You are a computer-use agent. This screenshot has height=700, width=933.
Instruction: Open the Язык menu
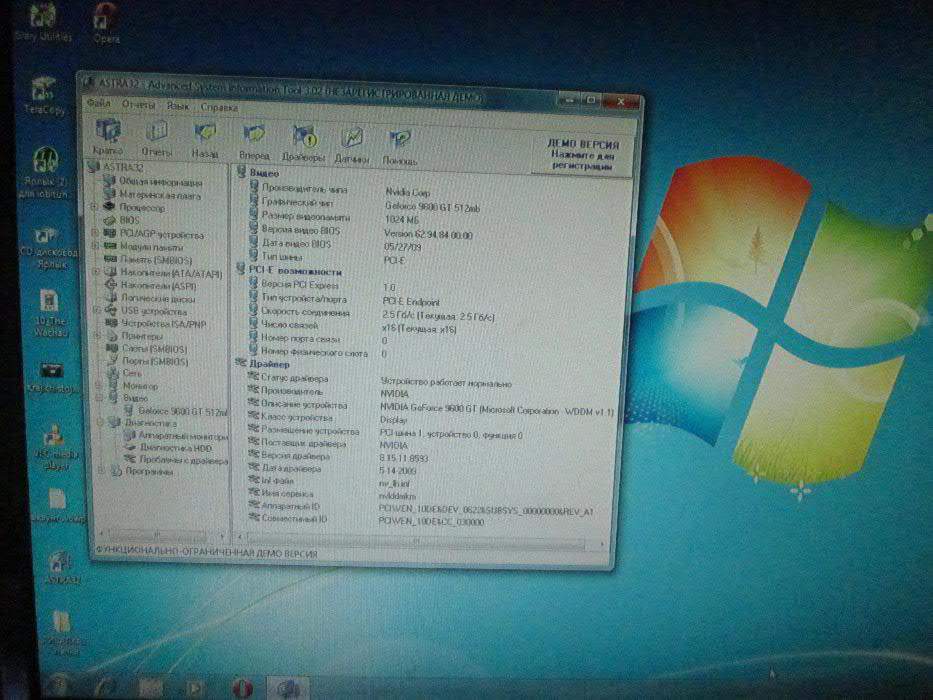[x=177, y=106]
